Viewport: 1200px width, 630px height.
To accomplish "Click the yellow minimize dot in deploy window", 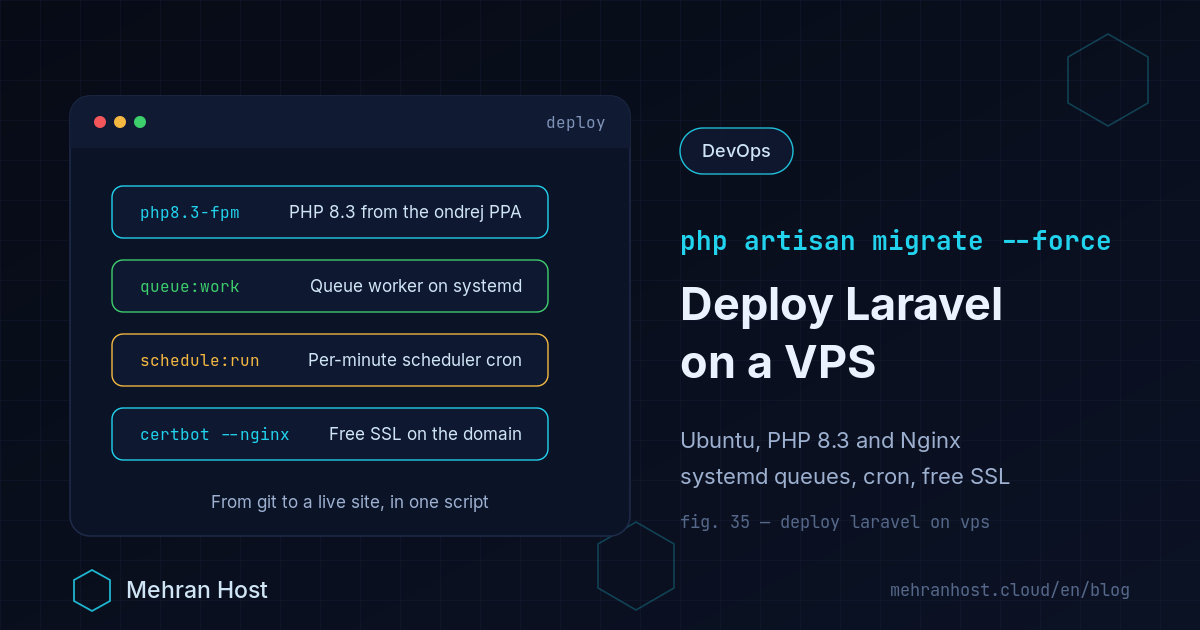I will 120,122.
